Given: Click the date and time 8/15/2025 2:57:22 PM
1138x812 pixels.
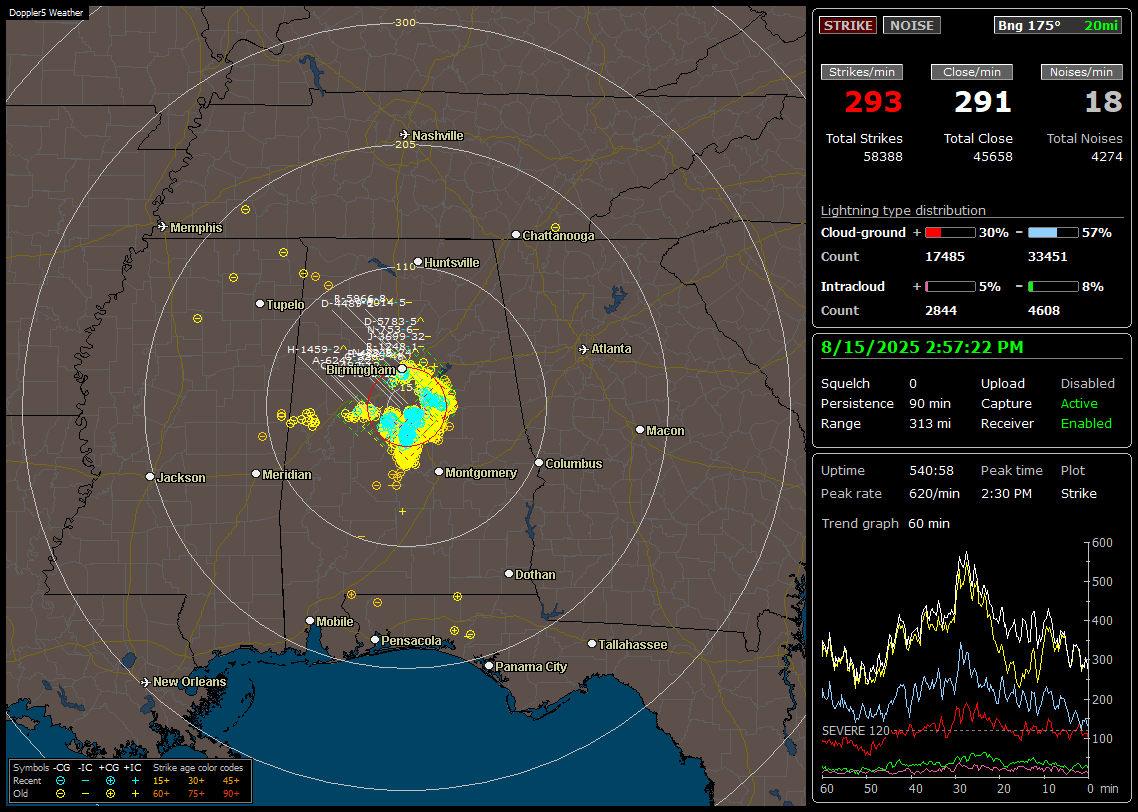Looking at the screenshot, I should [x=922, y=348].
